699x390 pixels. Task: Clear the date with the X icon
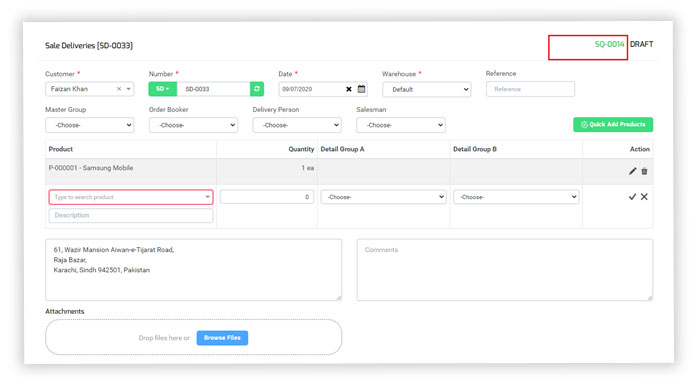pos(349,89)
